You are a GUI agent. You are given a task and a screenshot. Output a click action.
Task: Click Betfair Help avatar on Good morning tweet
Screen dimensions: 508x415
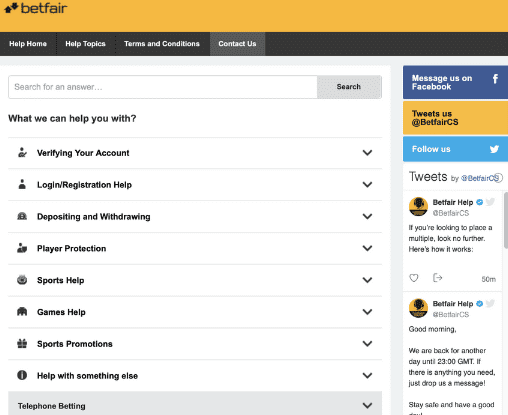pyautogui.click(x=418, y=308)
